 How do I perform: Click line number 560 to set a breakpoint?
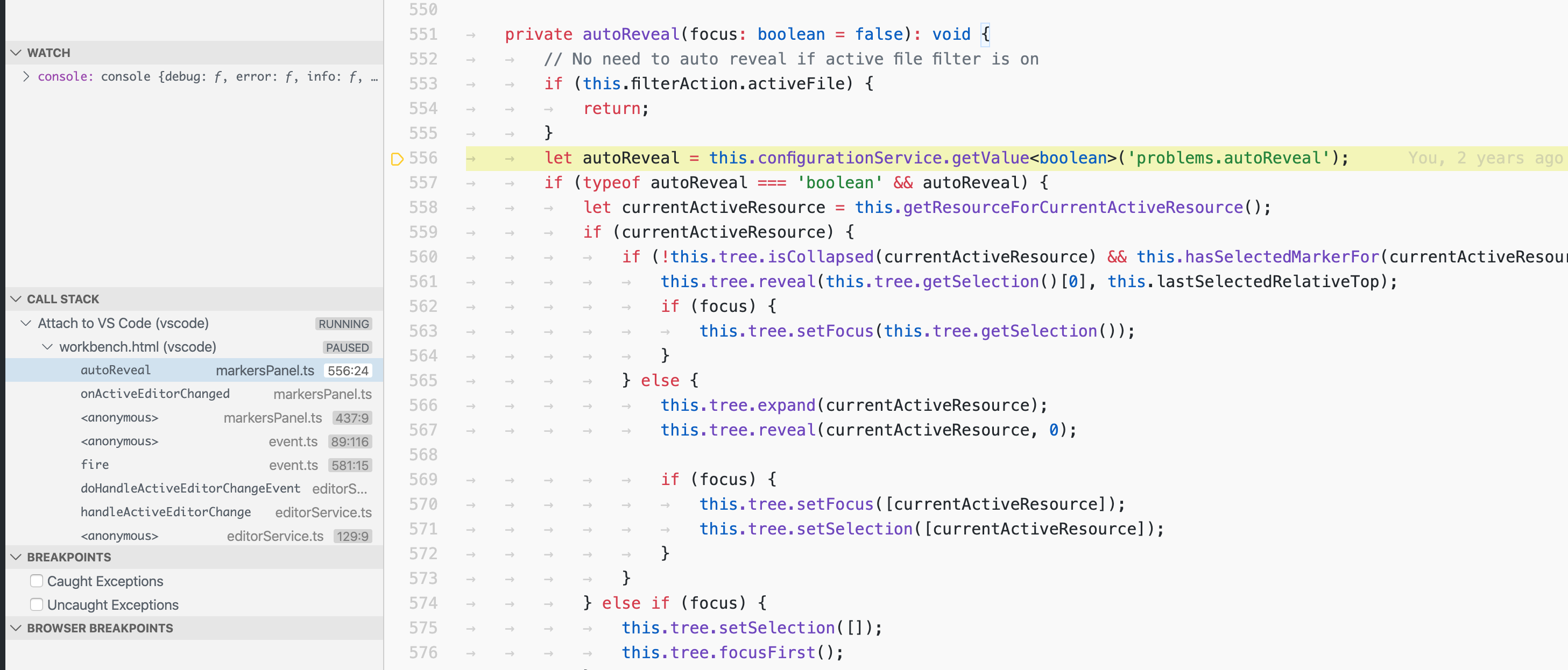pos(424,256)
